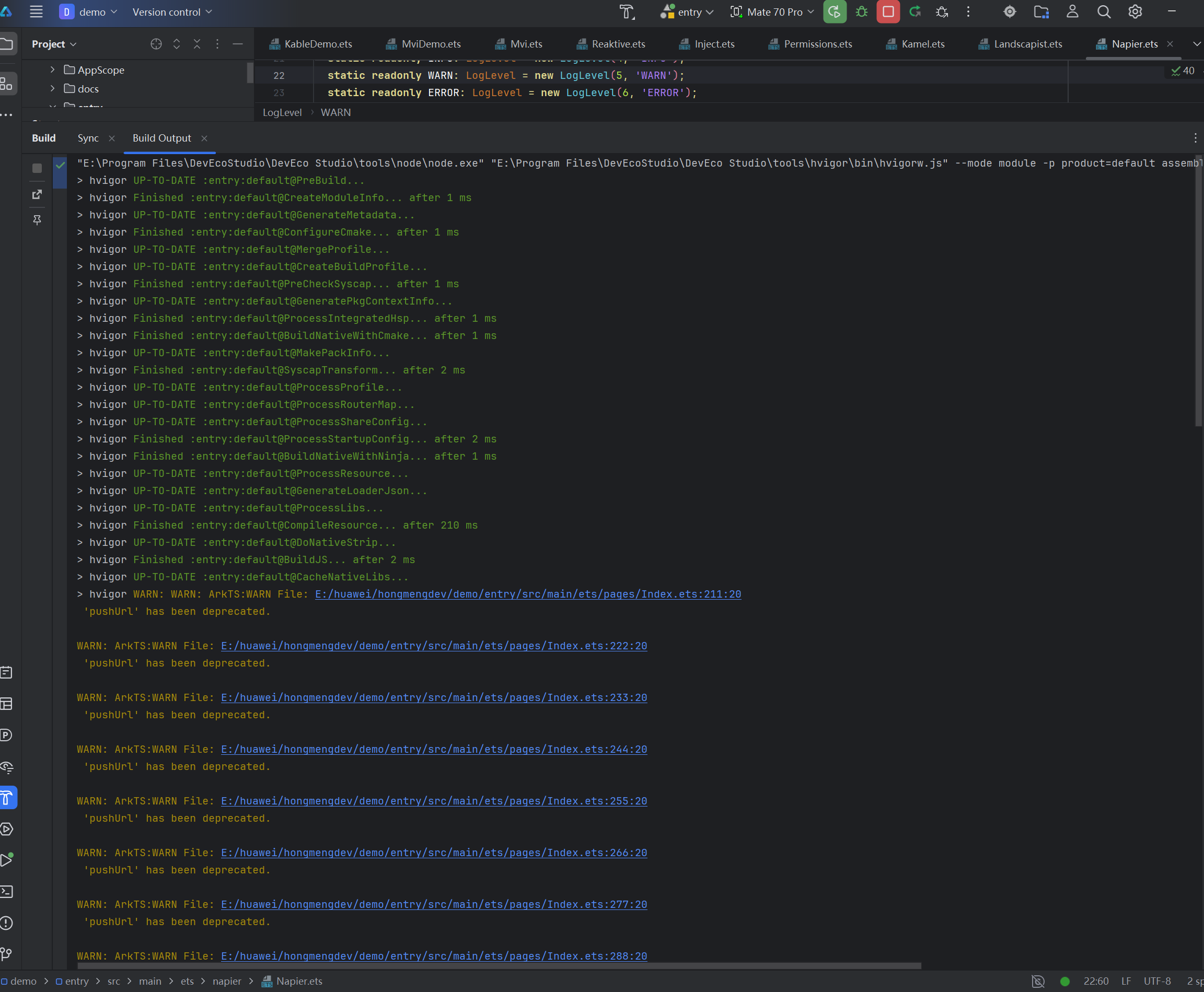Open the Version control dropdown

click(171, 12)
